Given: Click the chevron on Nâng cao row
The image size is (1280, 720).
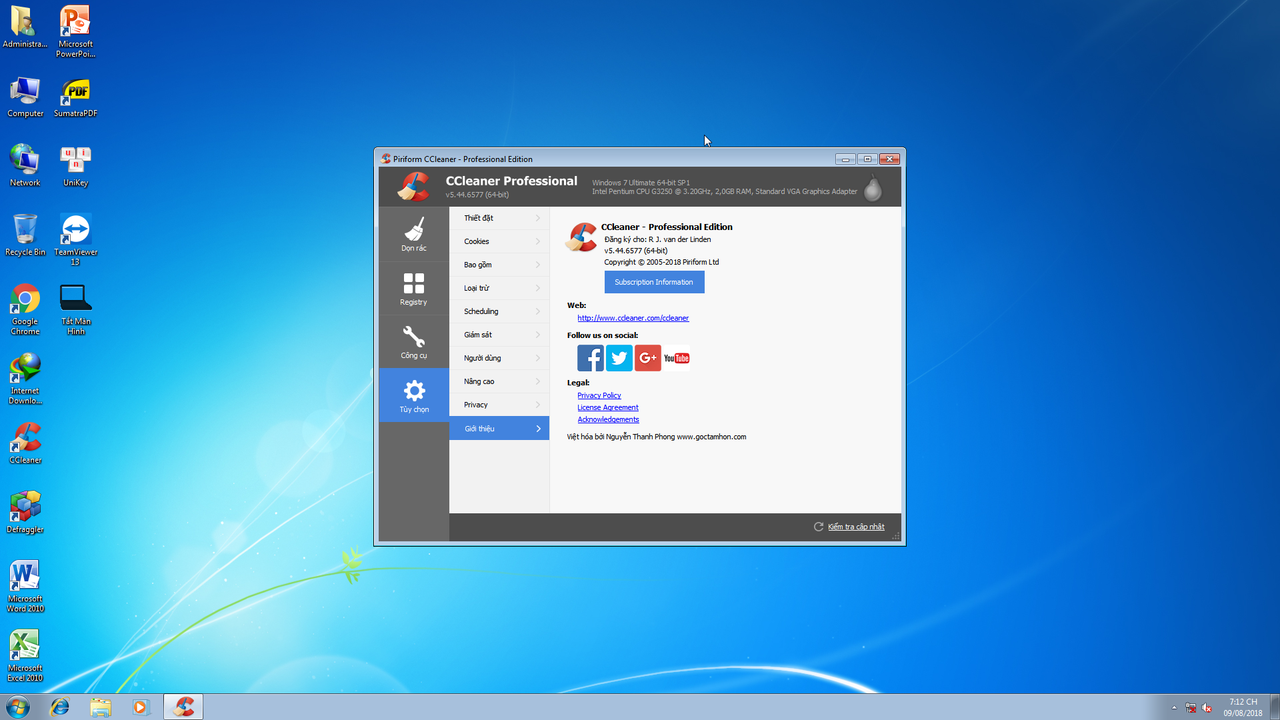Looking at the screenshot, I should (538, 381).
